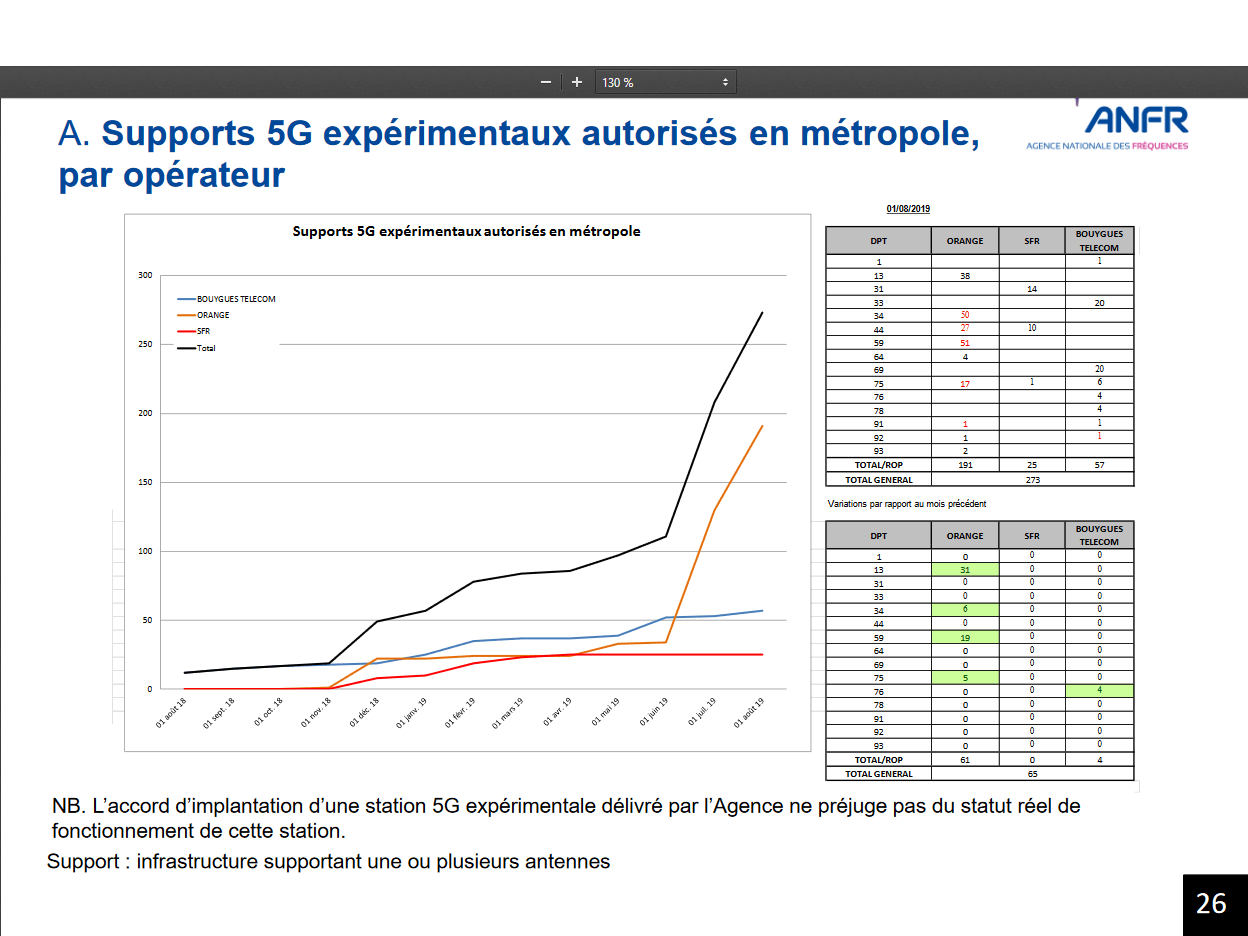Select the SFR value 10 for department 44
This screenshot has height=936, width=1248.
click(x=1032, y=329)
